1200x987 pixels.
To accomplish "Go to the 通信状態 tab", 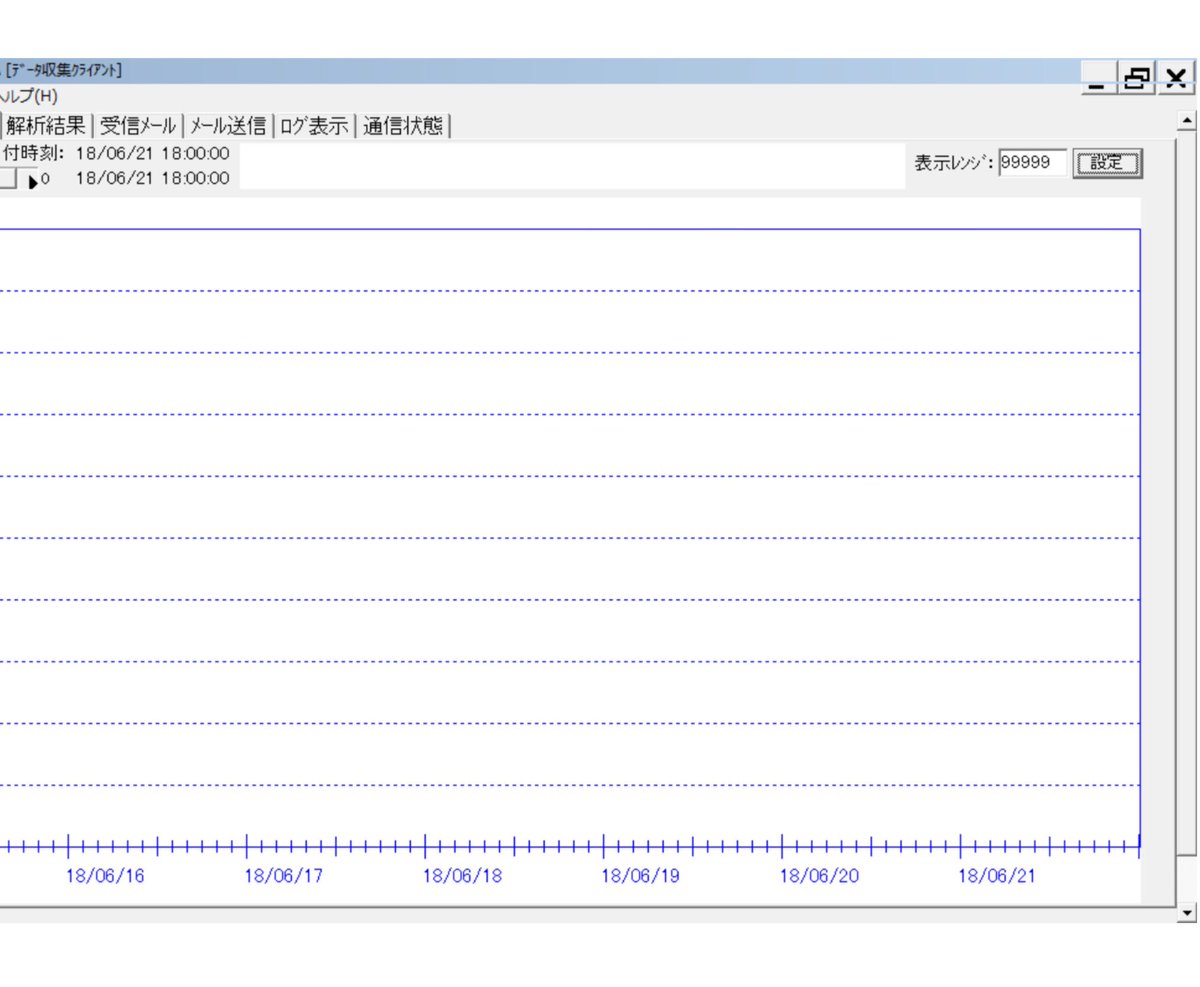I will click(x=403, y=126).
